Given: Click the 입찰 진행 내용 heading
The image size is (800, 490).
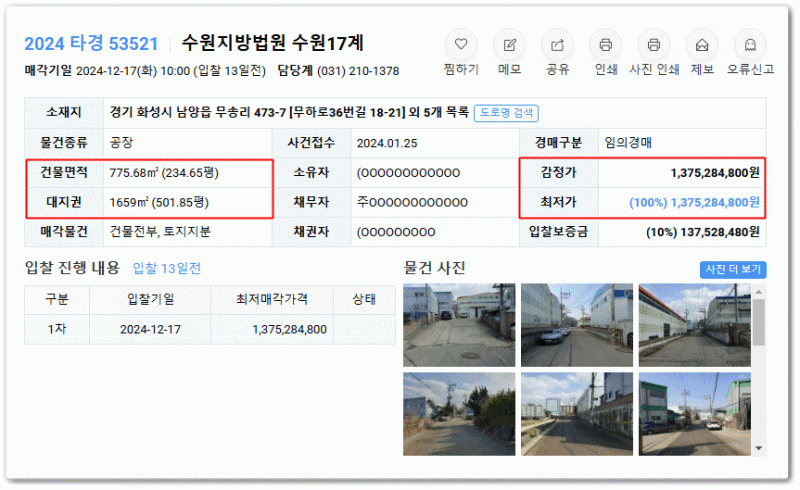Looking at the screenshot, I should [72, 268].
